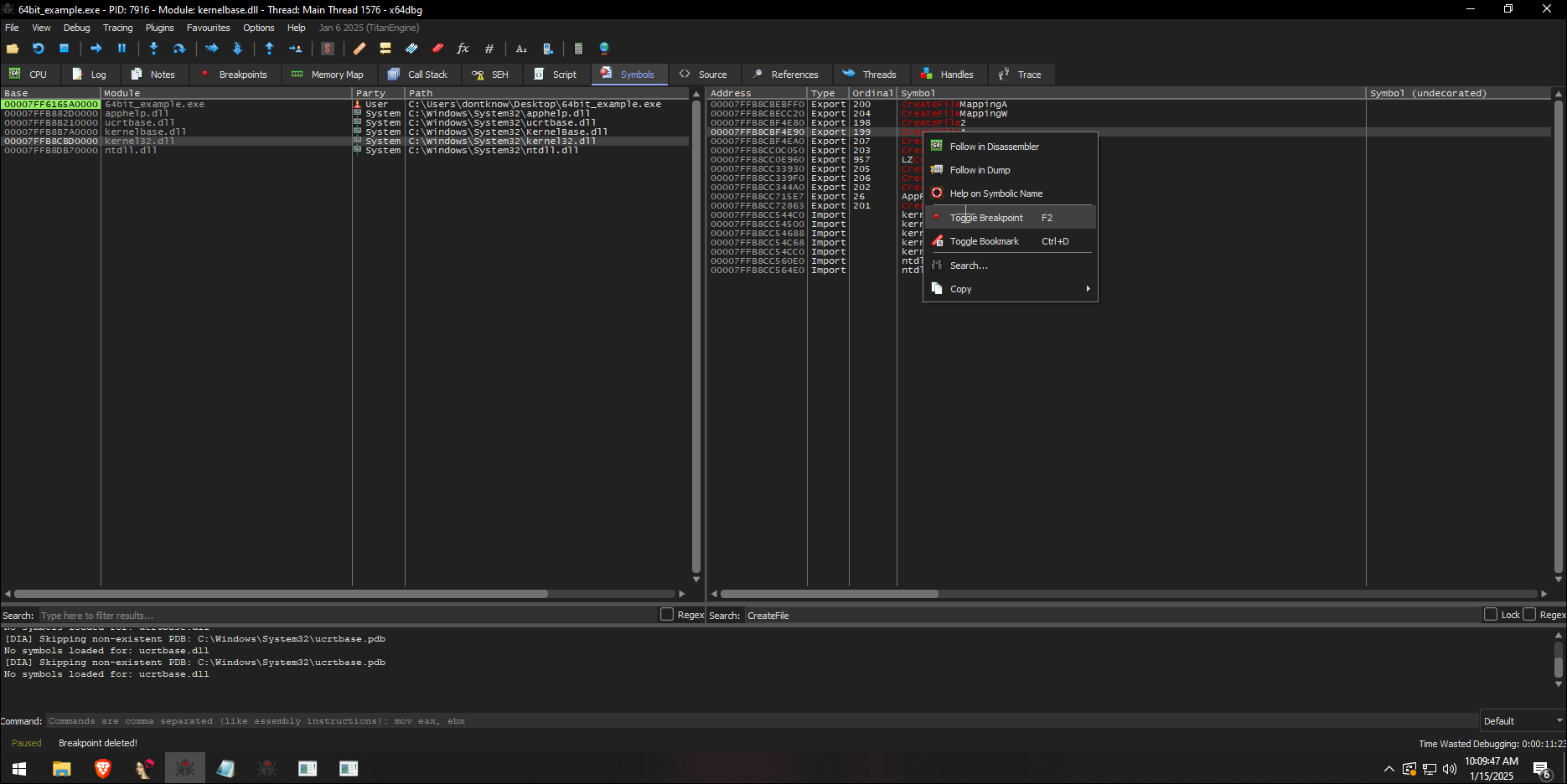
Task: Switch to the Handles tab
Action: [x=949, y=75]
